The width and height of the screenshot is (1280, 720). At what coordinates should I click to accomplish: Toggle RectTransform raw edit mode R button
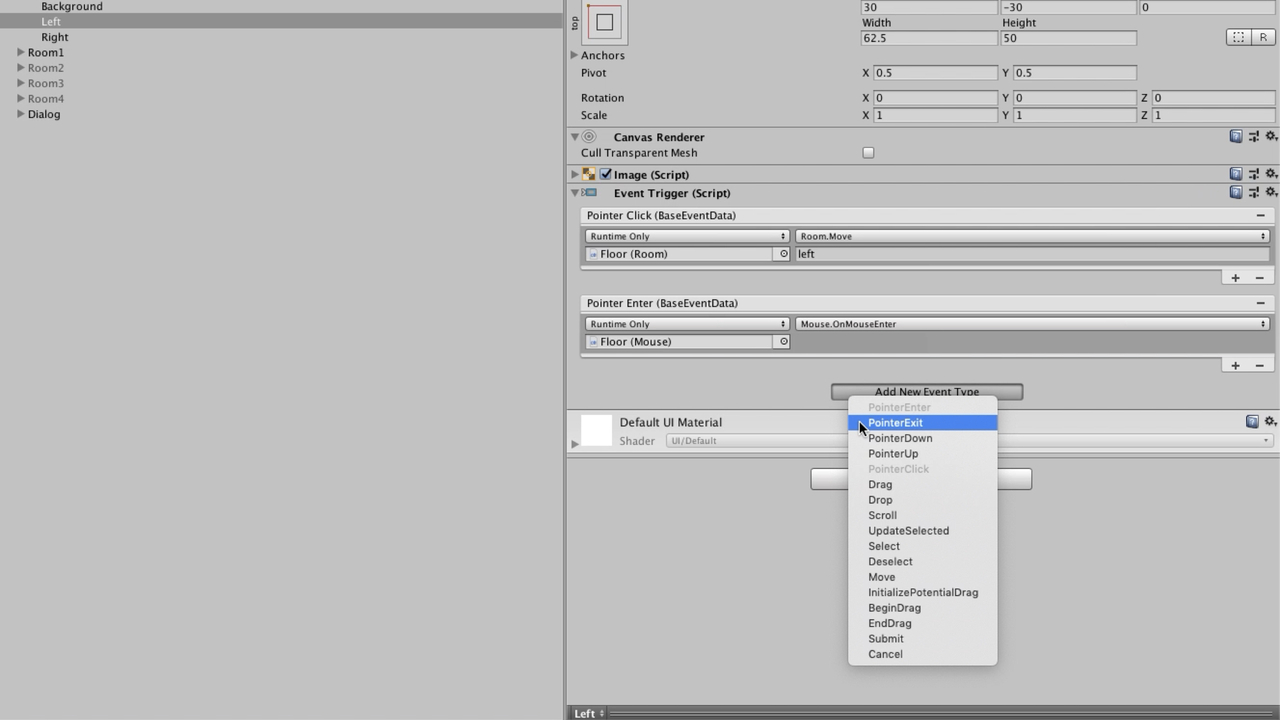click(x=1263, y=37)
